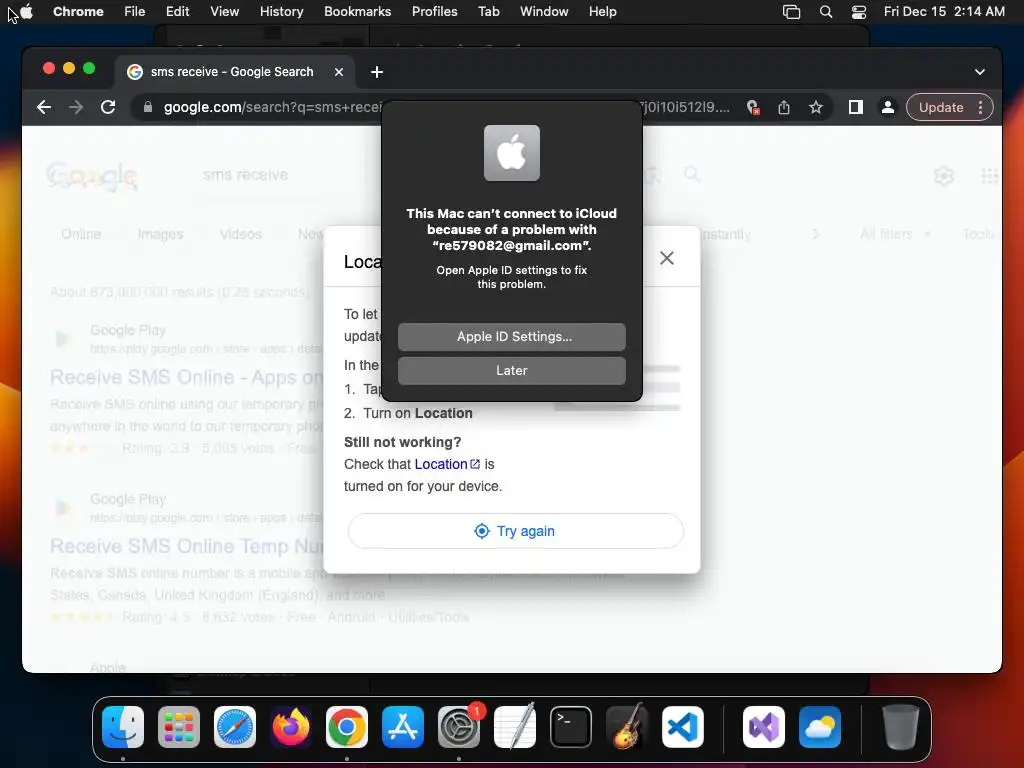Click the Chrome icon in the dock
This screenshot has height=768, width=1024.
tap(347, 727)
